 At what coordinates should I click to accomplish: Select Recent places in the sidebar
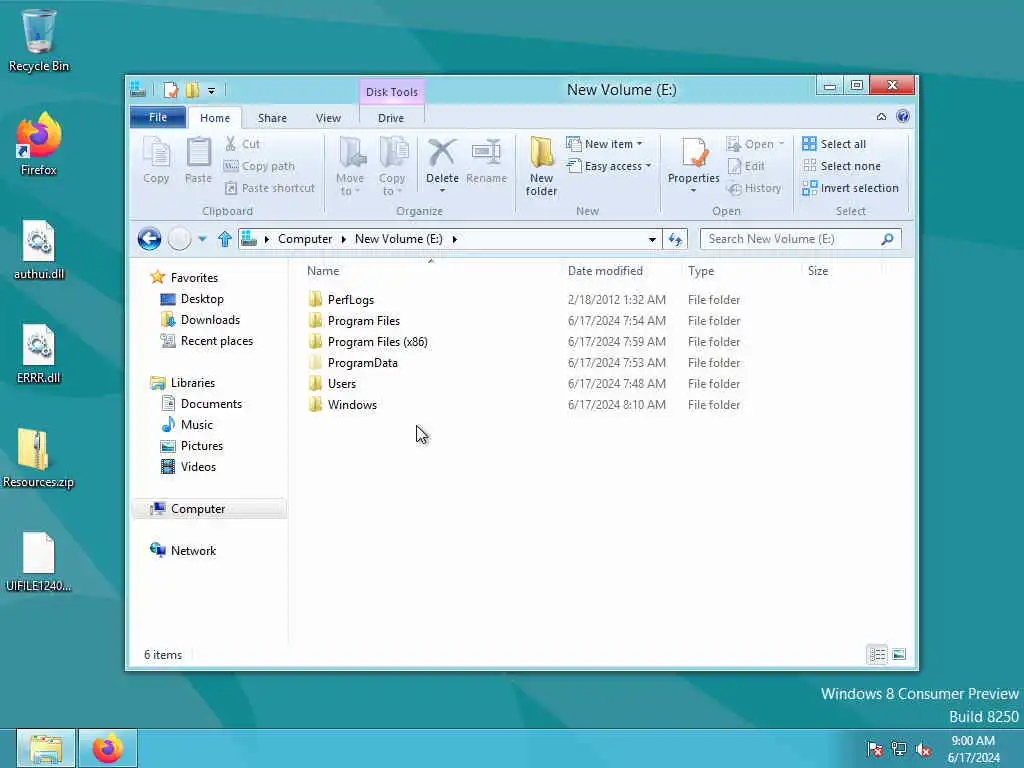pyautogui.click(x=217, y=341)
